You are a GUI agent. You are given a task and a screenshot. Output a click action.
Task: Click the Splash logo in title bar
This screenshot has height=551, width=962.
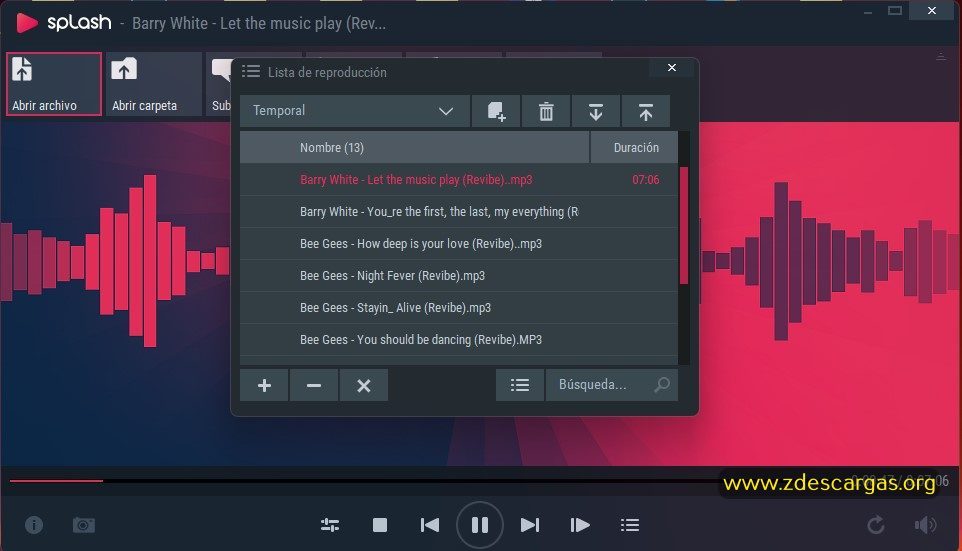[64, 23]
